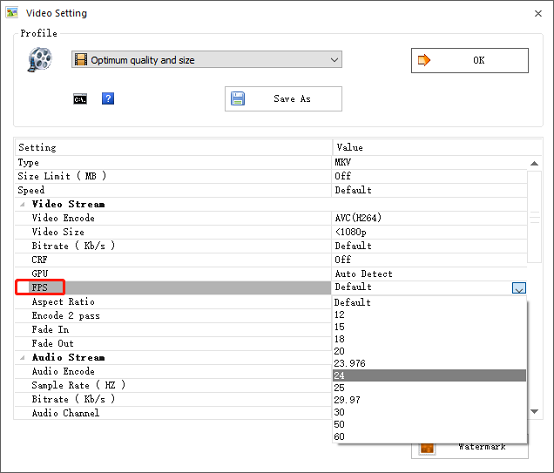554x473 pixels.
Task: Click the settings list scroll up arrow
Action: pos(534,164)
